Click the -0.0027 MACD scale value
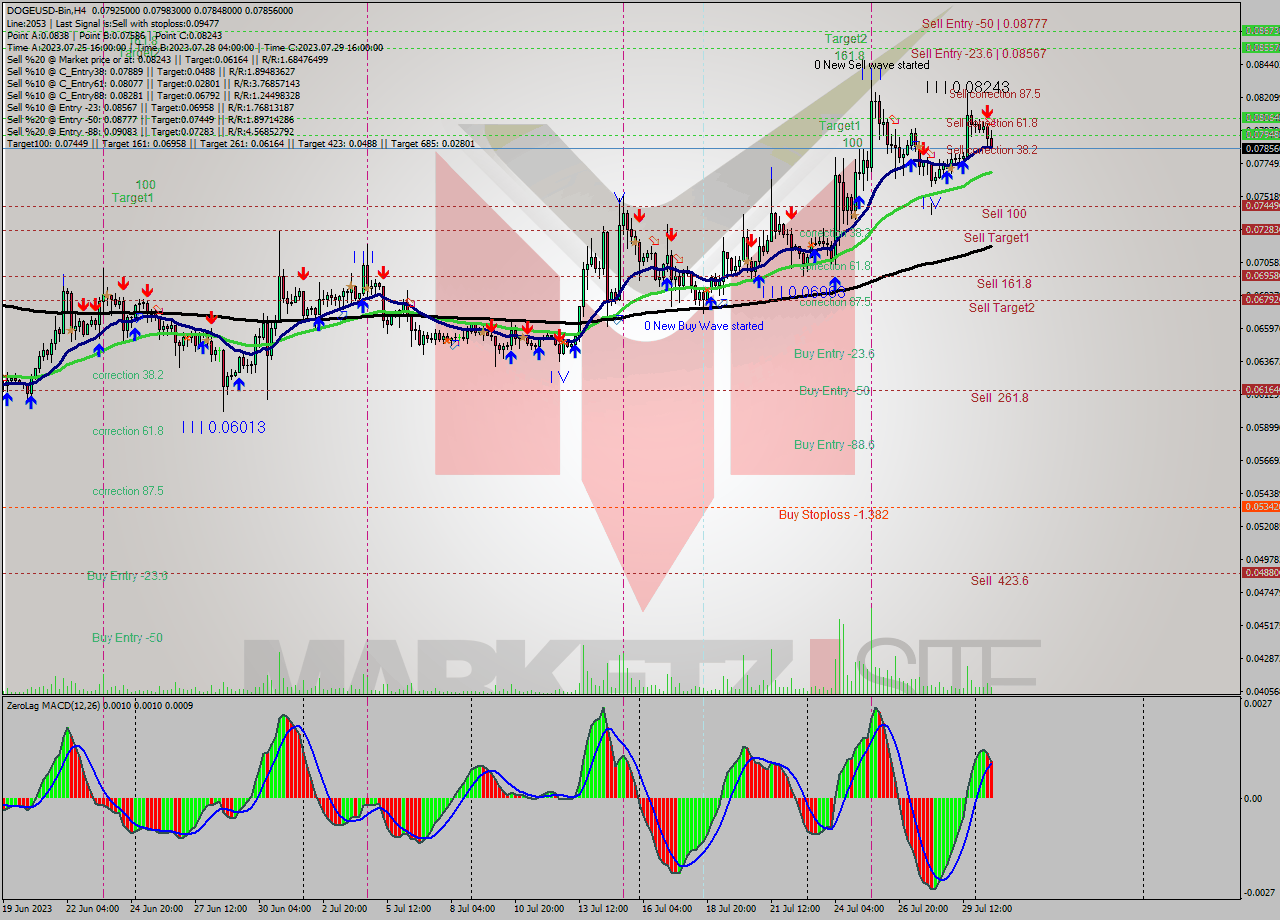The height and width of the screenshot is (920, 1280). point(1259,892)
